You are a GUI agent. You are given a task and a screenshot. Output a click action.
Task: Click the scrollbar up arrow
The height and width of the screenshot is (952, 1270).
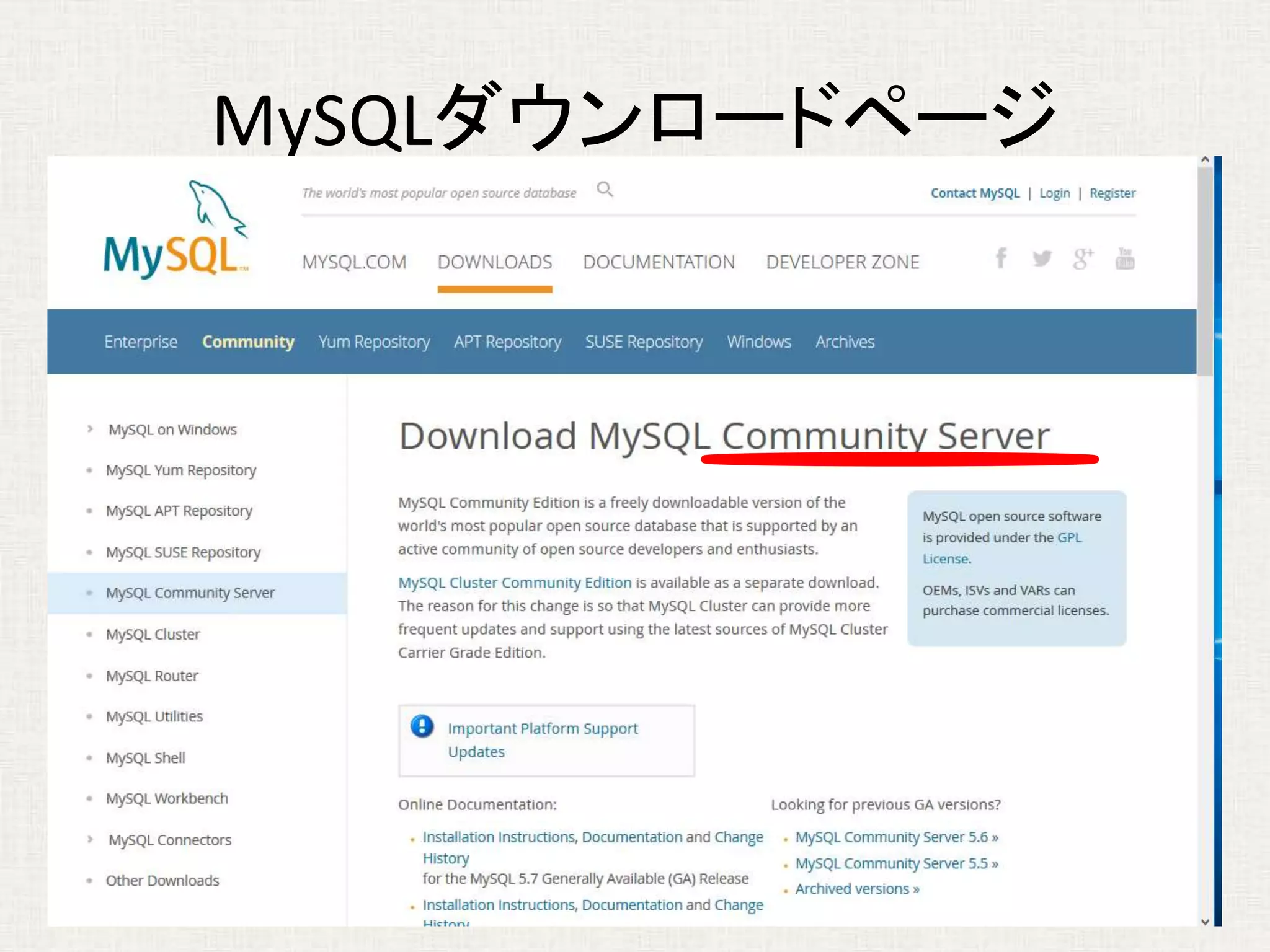1205,160
